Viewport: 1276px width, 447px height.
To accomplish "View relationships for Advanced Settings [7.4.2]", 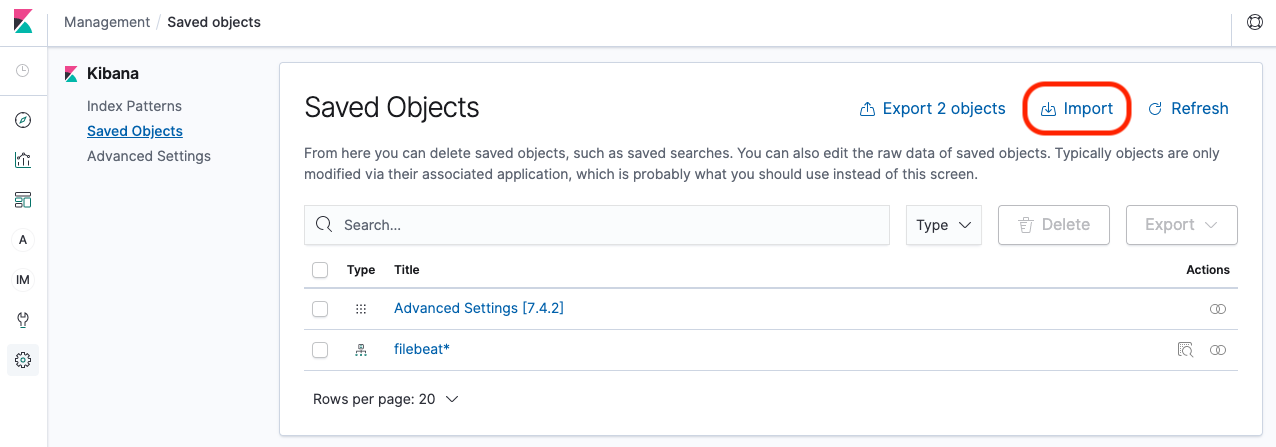I will point(1217,310).
